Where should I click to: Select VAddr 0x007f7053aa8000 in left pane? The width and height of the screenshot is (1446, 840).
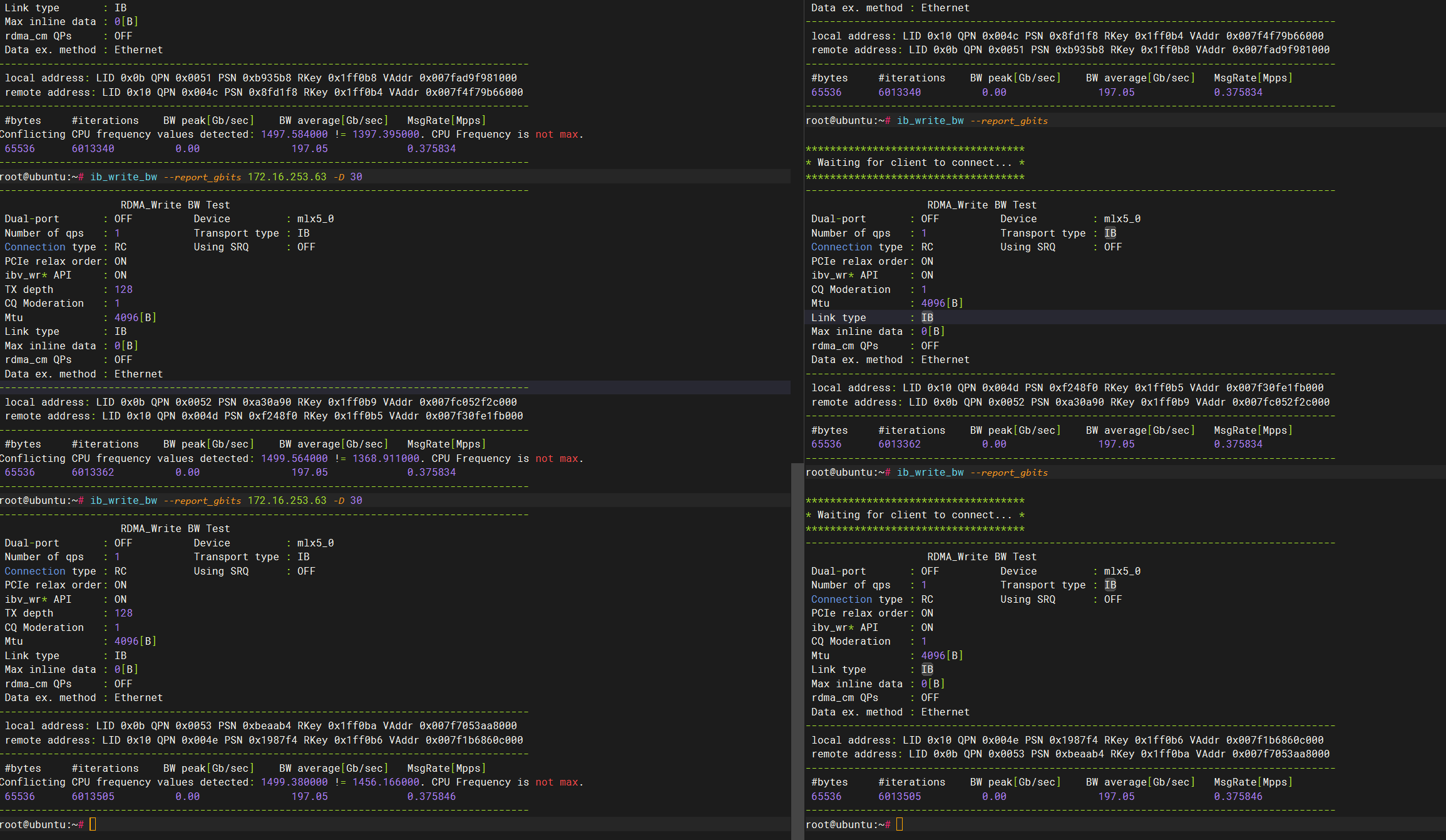pyautogui.click(x=468, y=726)
